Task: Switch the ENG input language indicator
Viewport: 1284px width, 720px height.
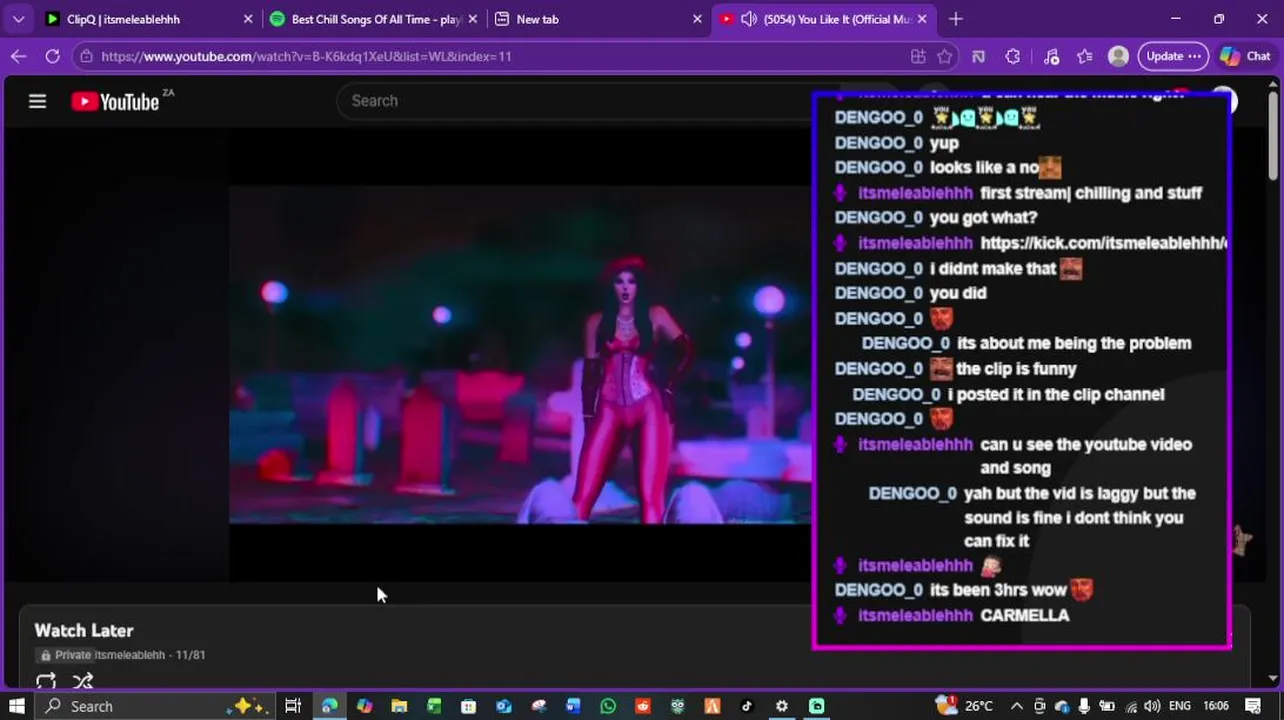Action: pyautogui.click(x=1180, y=706)
